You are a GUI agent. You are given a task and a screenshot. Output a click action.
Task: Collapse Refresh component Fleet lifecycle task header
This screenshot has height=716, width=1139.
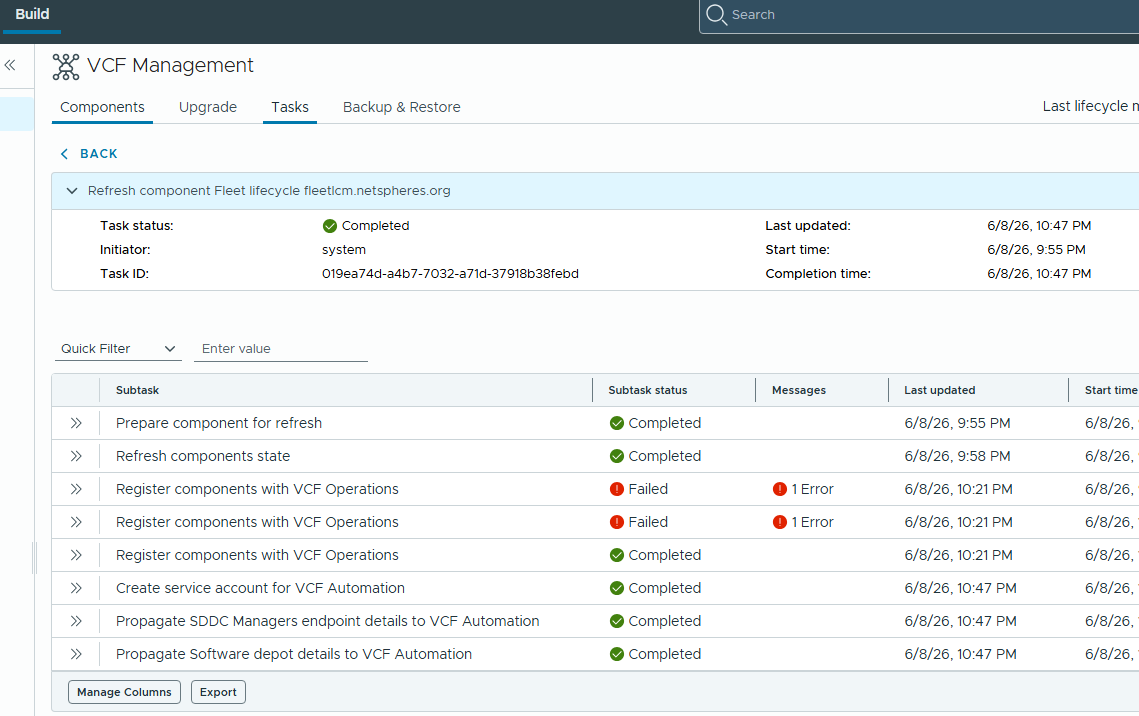pos(72,191)
